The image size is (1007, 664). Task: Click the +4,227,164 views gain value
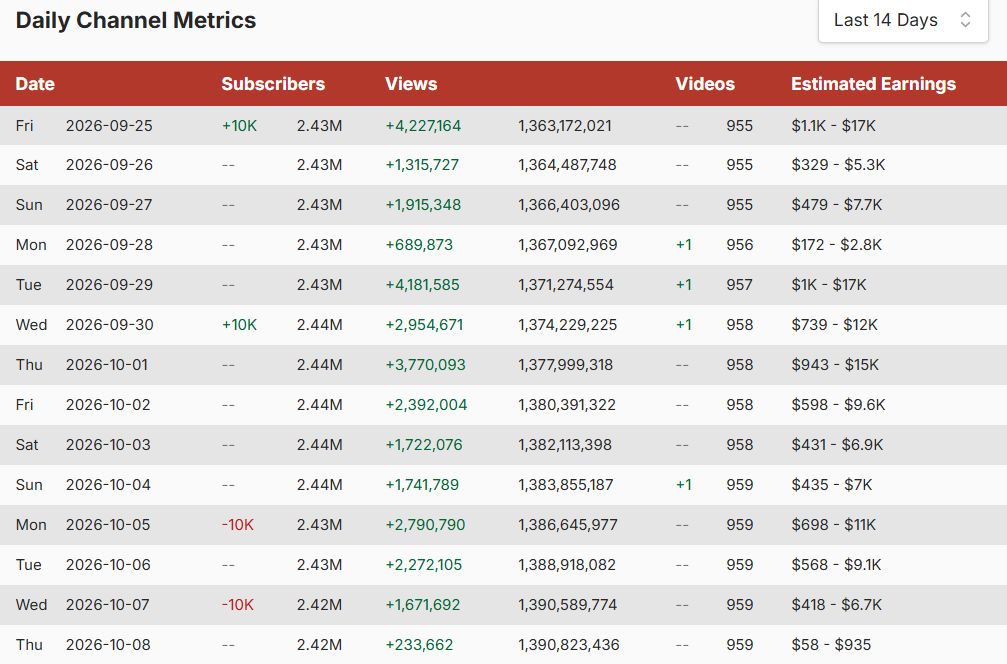click(423, 126)
